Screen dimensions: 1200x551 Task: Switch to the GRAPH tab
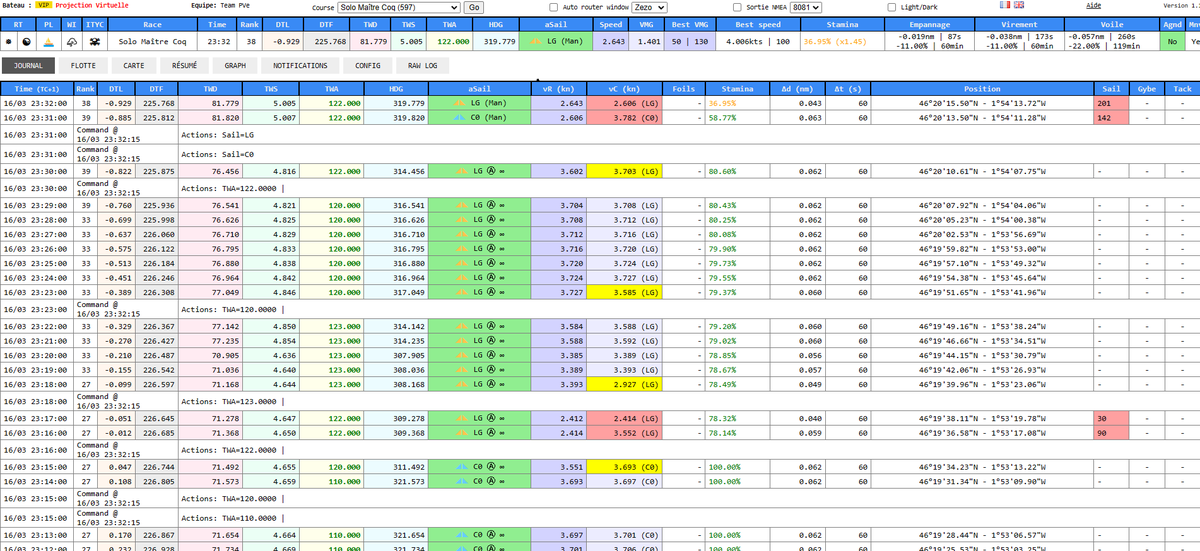[235, 66]
